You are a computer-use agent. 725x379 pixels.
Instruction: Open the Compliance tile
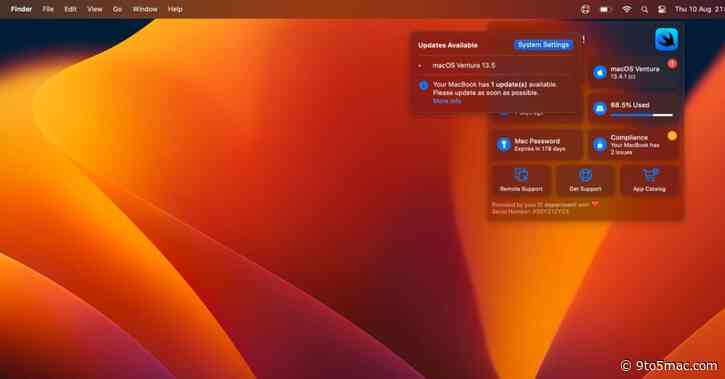point(633,145)
